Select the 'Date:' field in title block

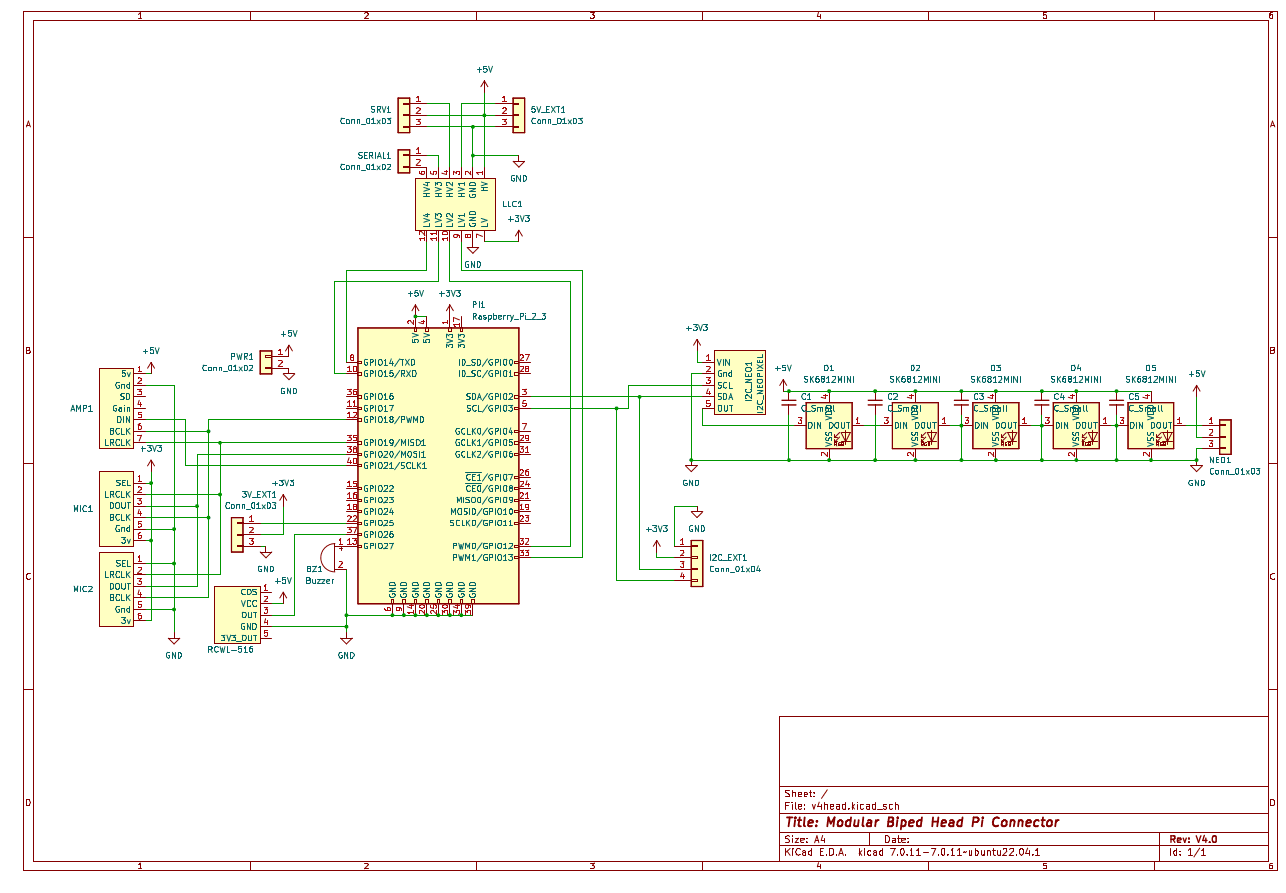pyautogui.click(x=897, y=840)
